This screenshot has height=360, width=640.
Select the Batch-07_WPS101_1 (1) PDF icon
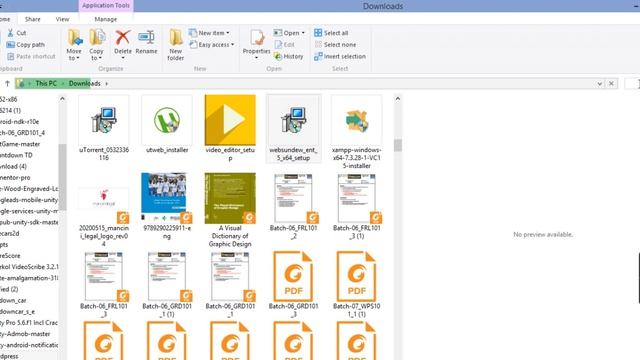click(357, 277)
